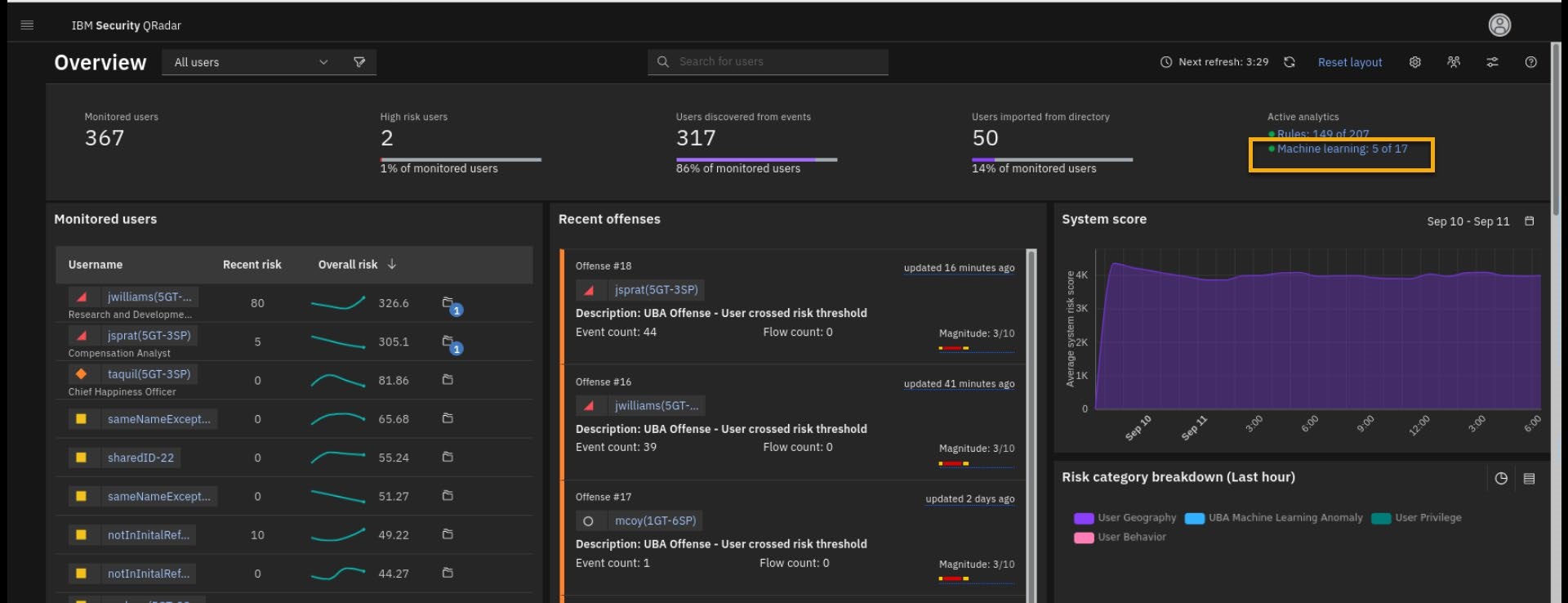Click the 'updated 16 minutes ago' text
Screen dimensions: 1568x603
pyautogui.click(x=959, y=268)
